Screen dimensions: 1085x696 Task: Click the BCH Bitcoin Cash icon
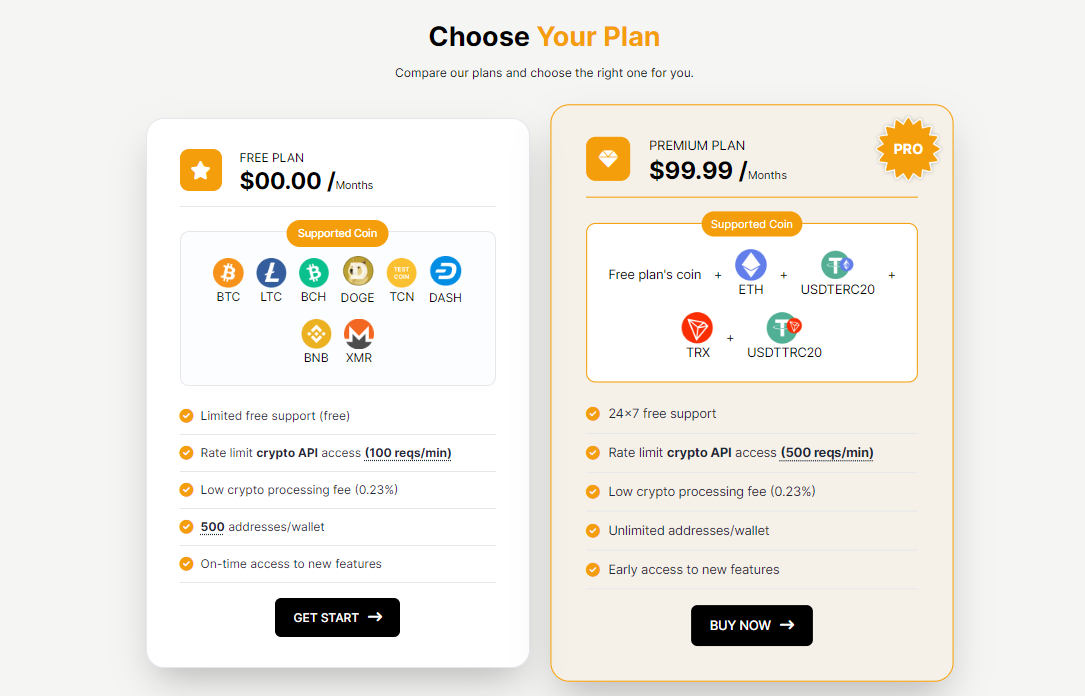pyautogui.click(x=313, y=272)
